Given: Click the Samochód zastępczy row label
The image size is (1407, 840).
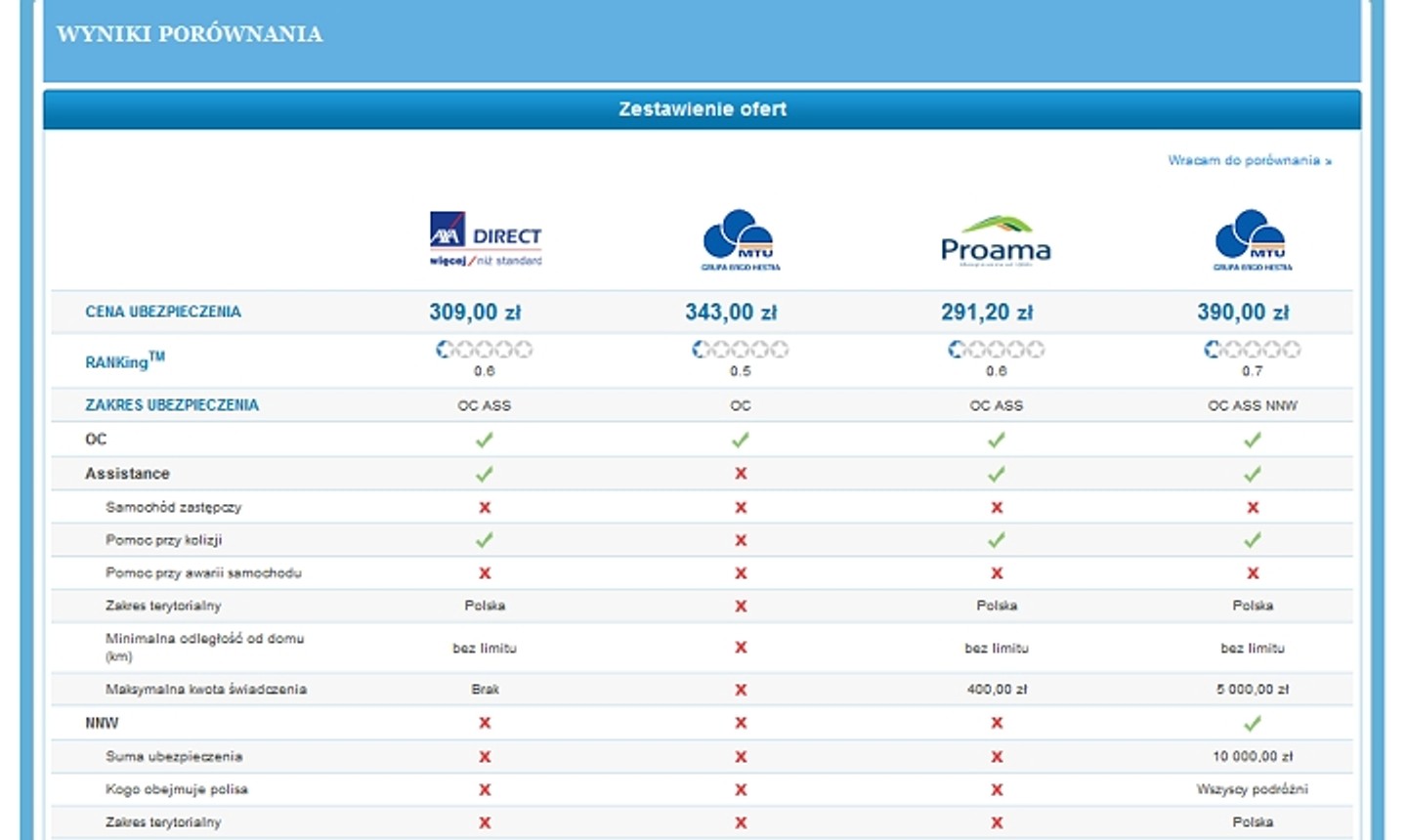Looking at the screenshot, I should [174, 507].
